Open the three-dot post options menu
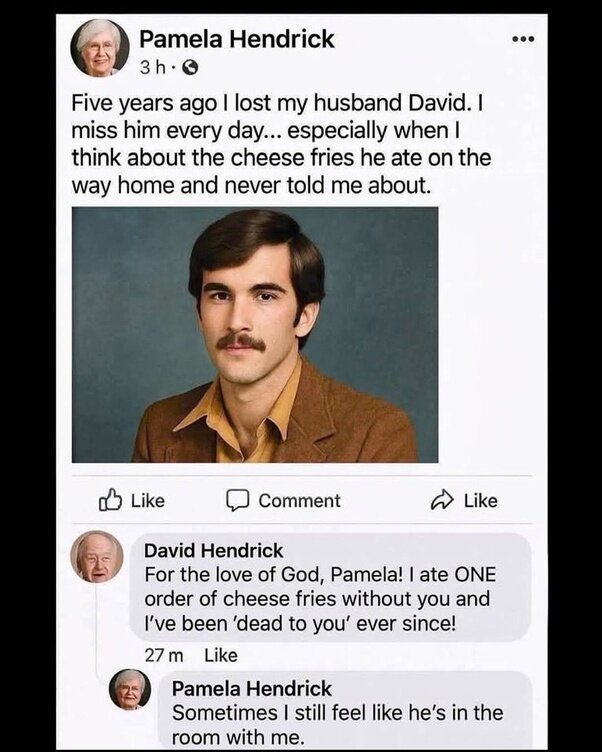The image size is (602, 752). pyautogui.click(x=523, y=39)
